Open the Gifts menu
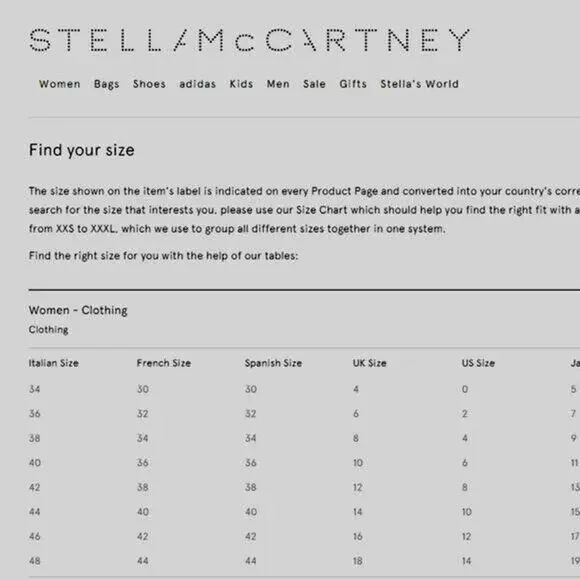 pyautogui.click(x=353, y=84)
